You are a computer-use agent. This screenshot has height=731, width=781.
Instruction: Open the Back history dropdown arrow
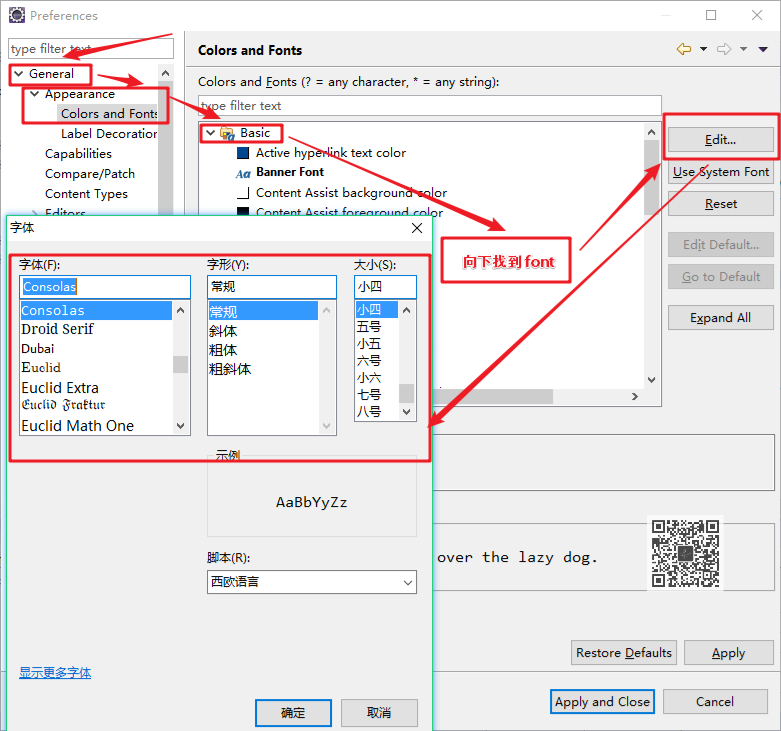click(703, 49)
